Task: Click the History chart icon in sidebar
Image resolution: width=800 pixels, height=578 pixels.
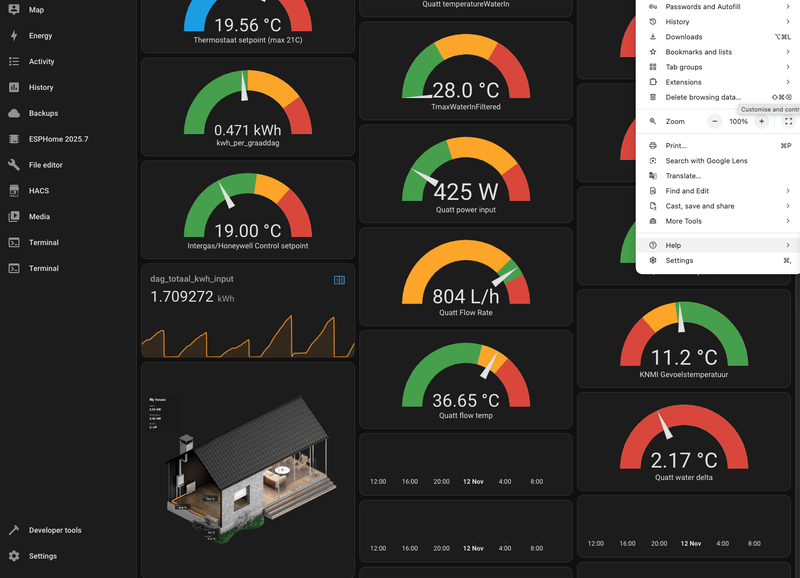Action: coord(14,87)
